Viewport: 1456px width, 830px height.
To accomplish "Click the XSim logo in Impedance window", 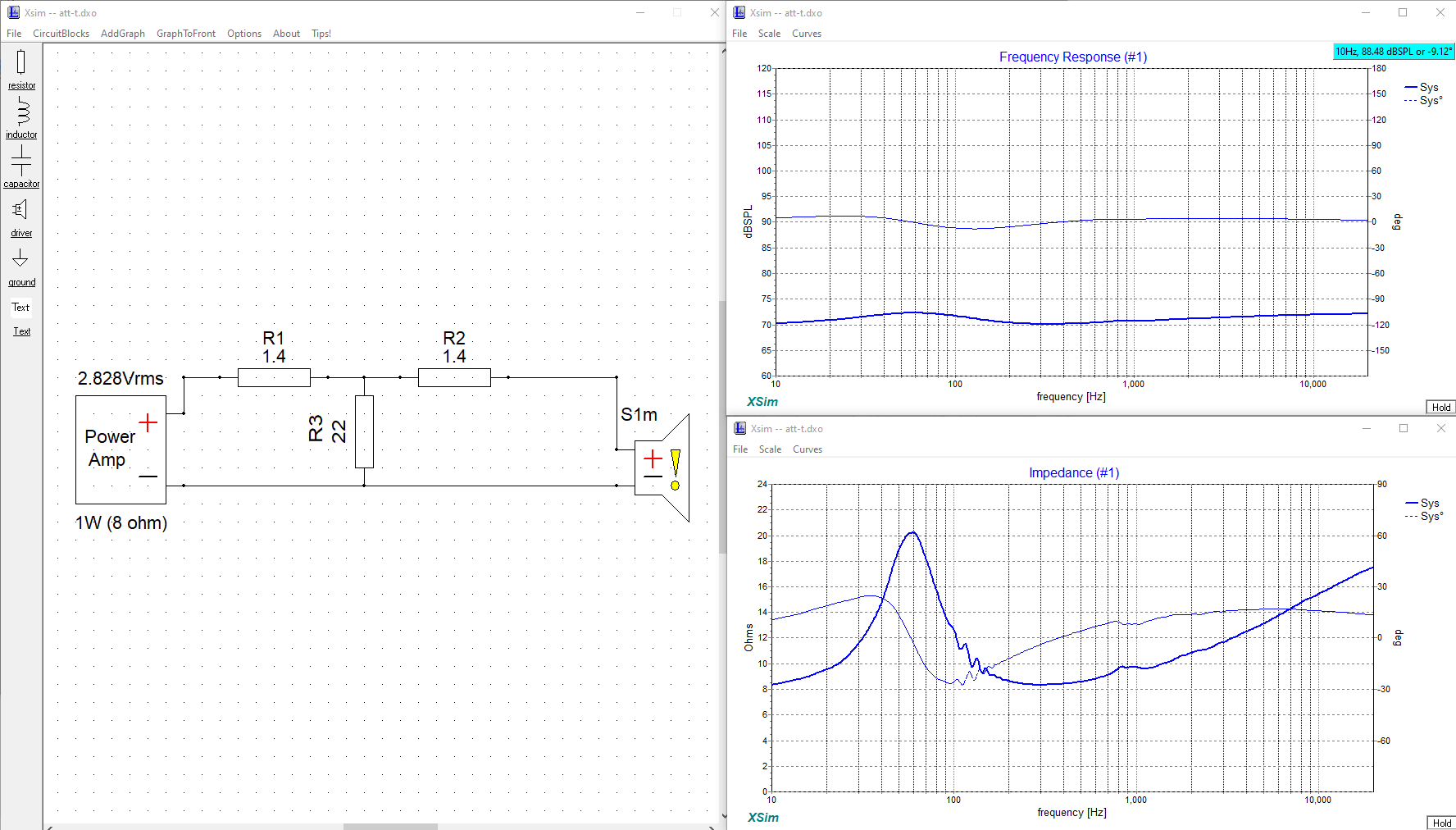I will (763, 818).
